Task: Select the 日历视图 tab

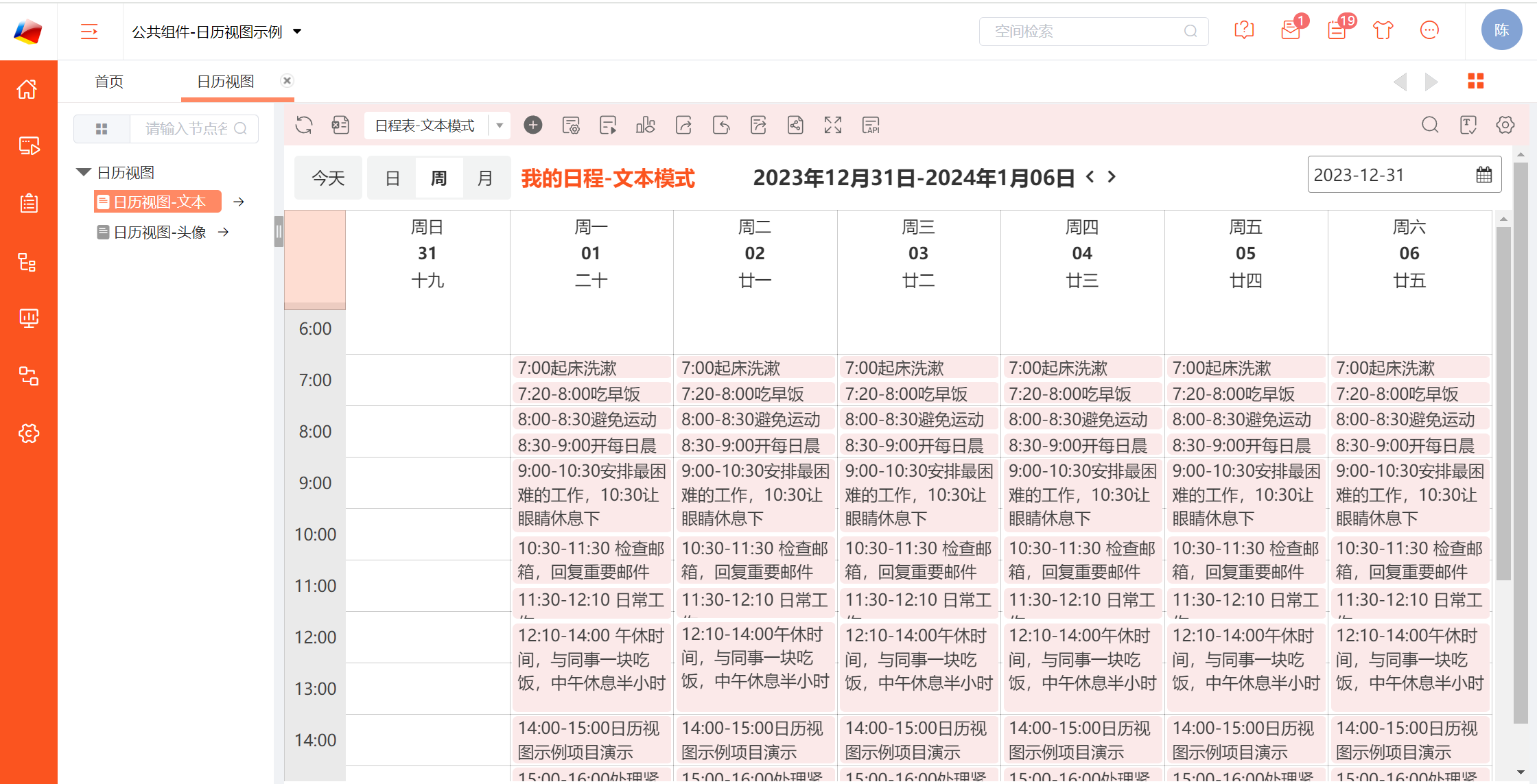Action: (225, 82)
